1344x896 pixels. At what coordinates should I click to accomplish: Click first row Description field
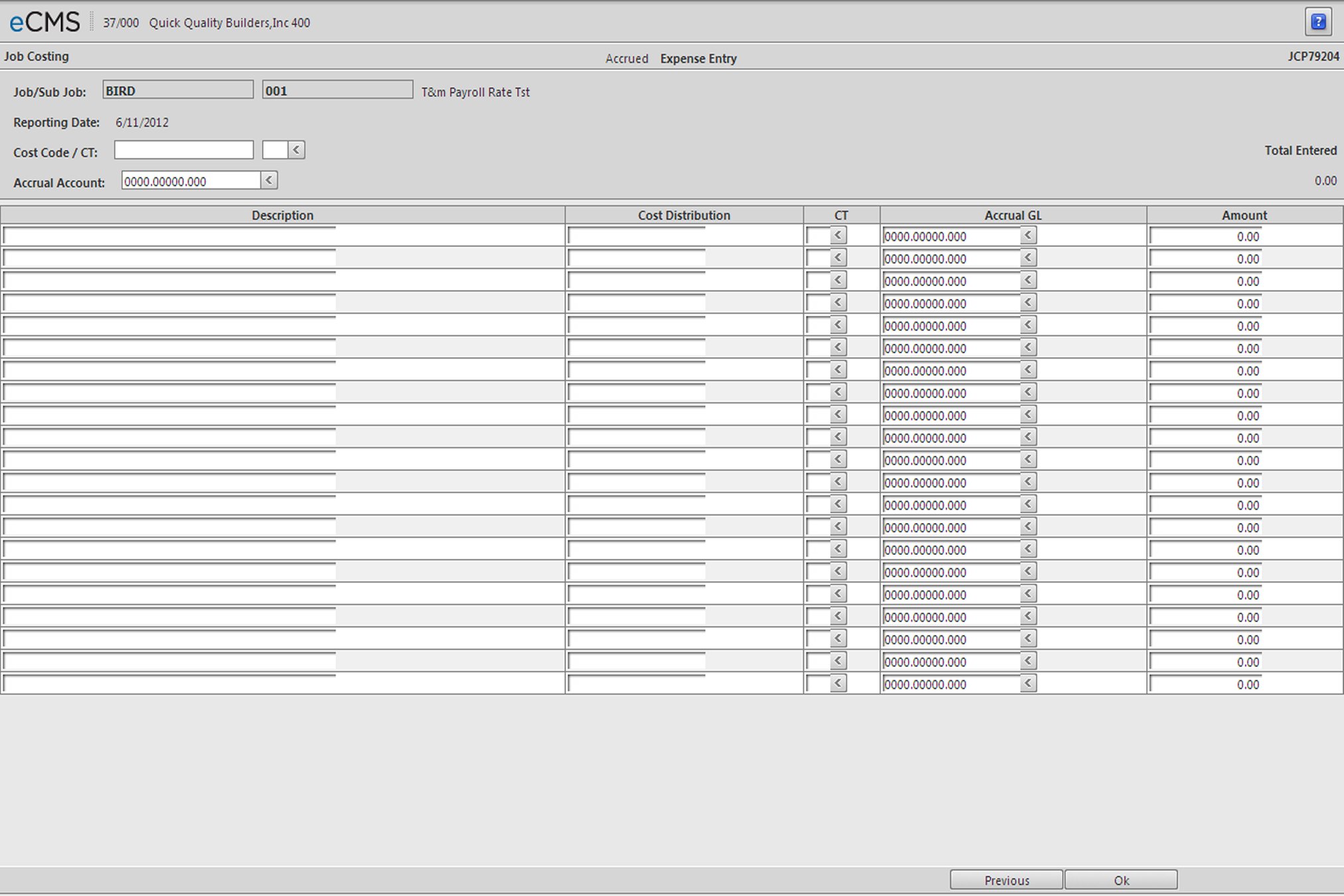coord(169,236)
